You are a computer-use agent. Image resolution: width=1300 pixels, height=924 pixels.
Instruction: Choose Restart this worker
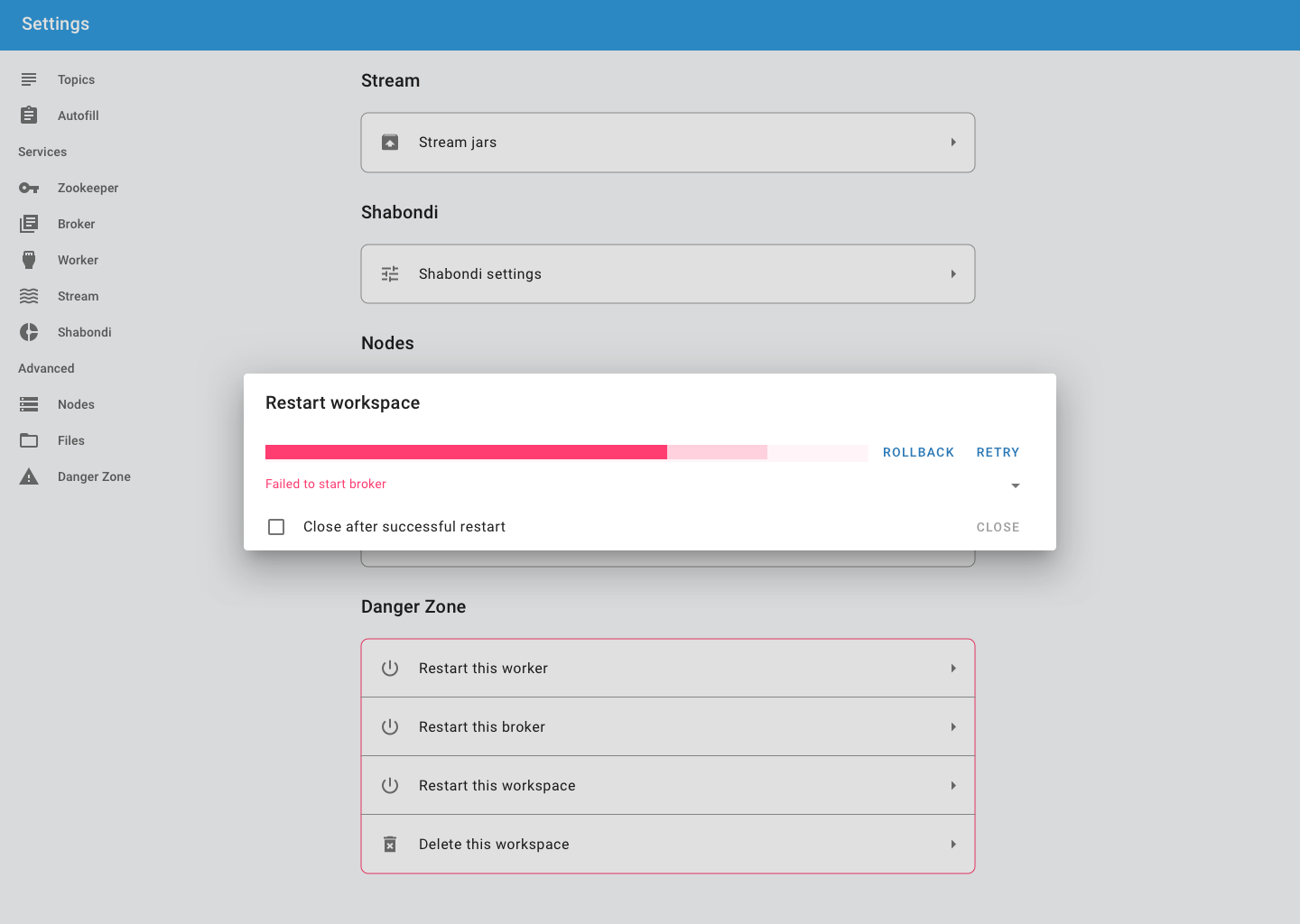coord(668,669)
